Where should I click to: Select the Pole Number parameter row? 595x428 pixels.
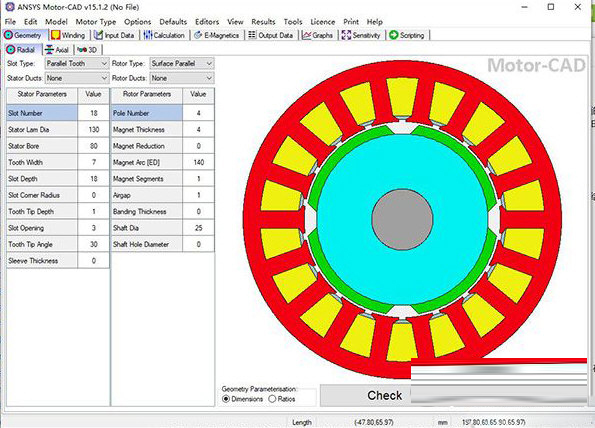pyautogui.click(x=162, y=113)
